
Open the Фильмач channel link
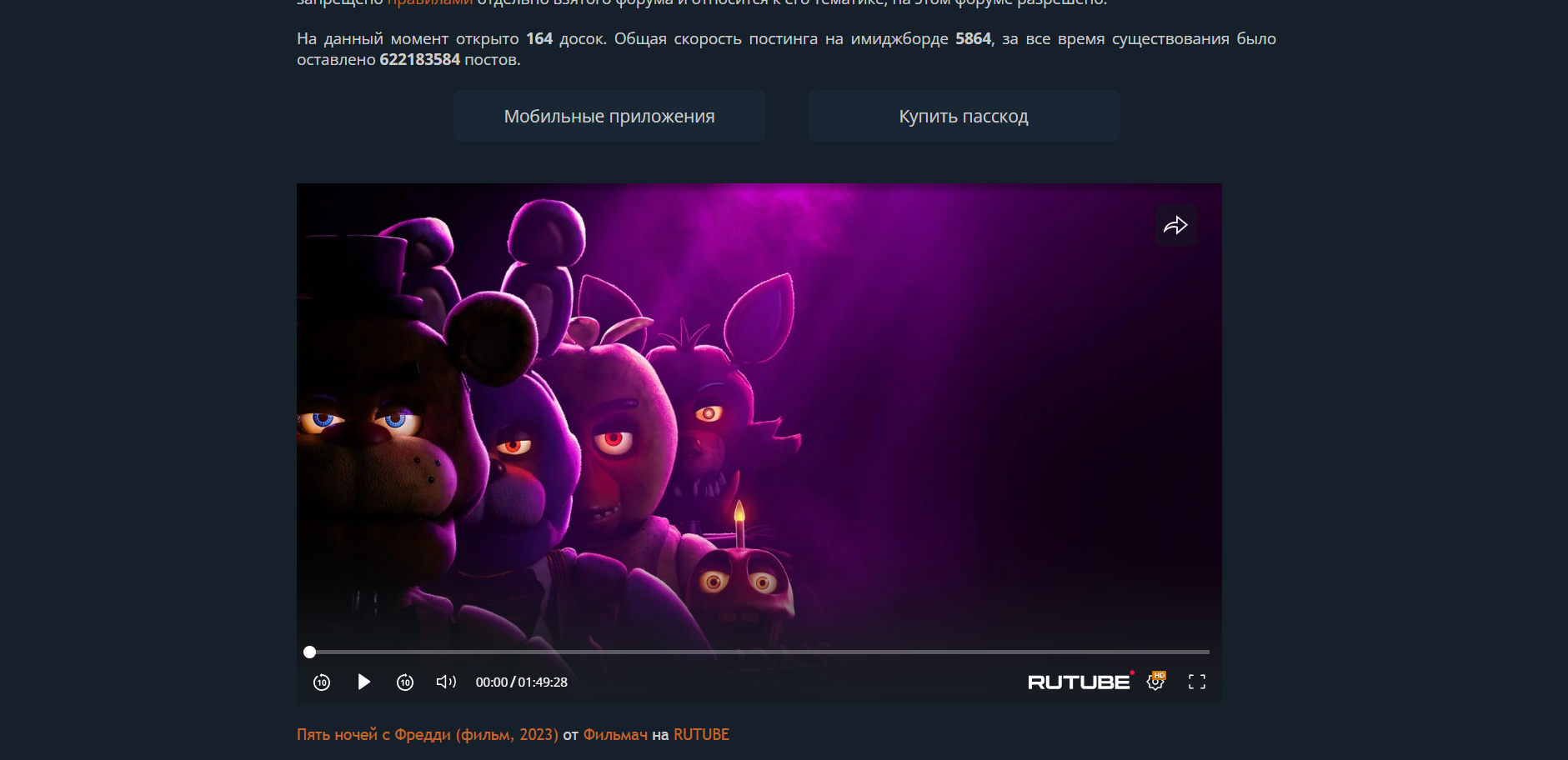pos(615,734)
